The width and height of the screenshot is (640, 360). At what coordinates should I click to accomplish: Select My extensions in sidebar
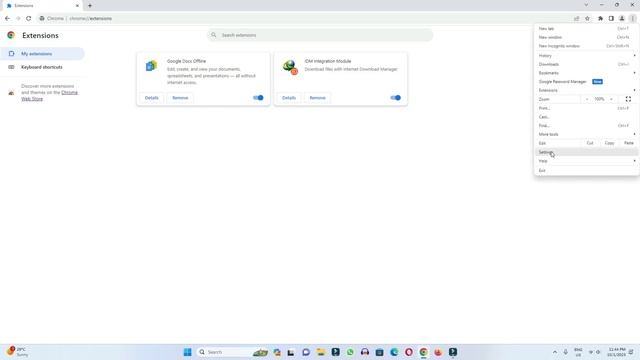(x=42, y=53)
